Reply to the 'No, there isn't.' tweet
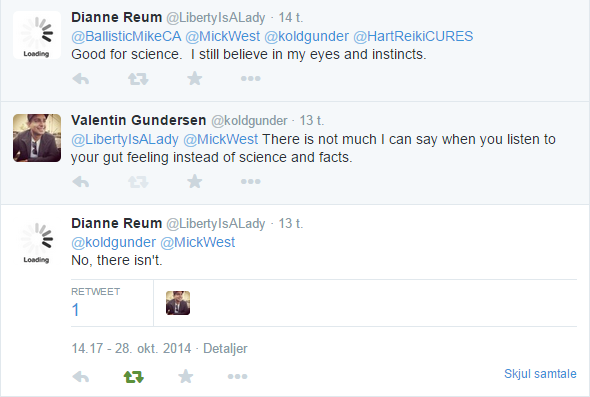This screenshot has height=397, width=590. [x=81, y=376]
